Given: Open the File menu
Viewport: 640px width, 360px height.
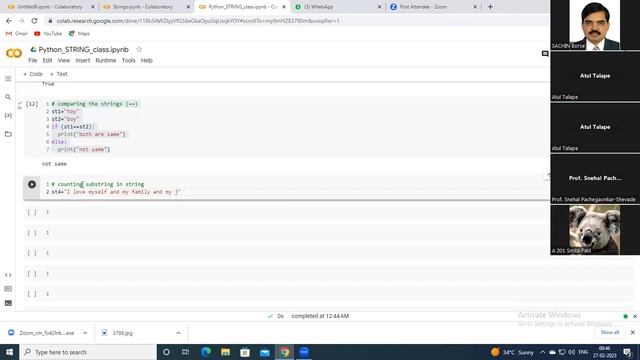Looking at the screenshot, I should tap(33, 60).
